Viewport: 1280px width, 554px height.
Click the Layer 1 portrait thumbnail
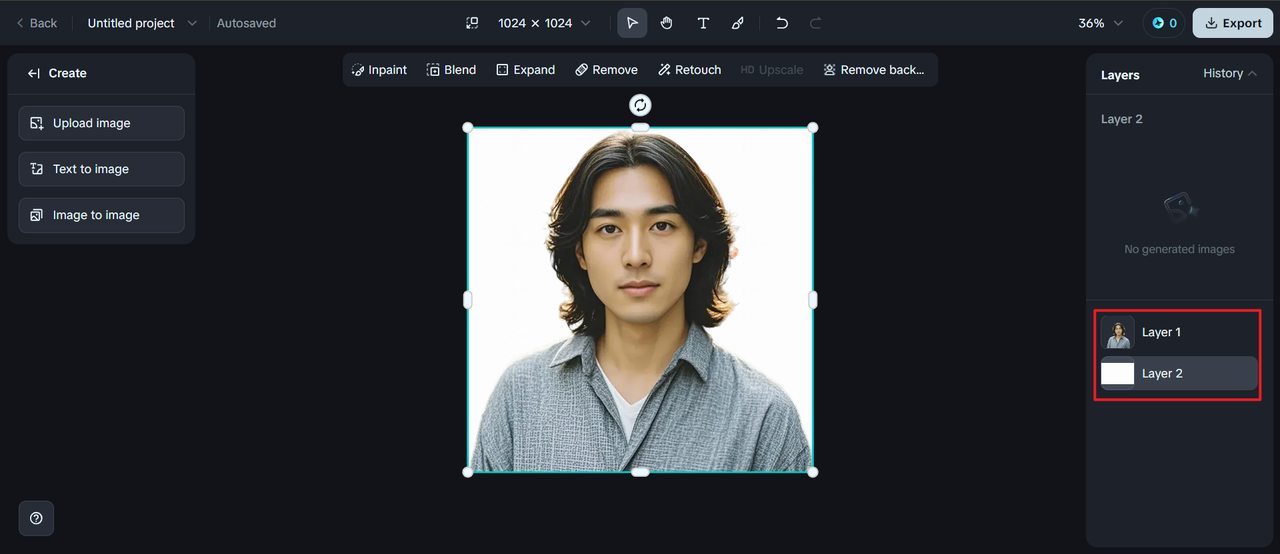point(1118,333)
